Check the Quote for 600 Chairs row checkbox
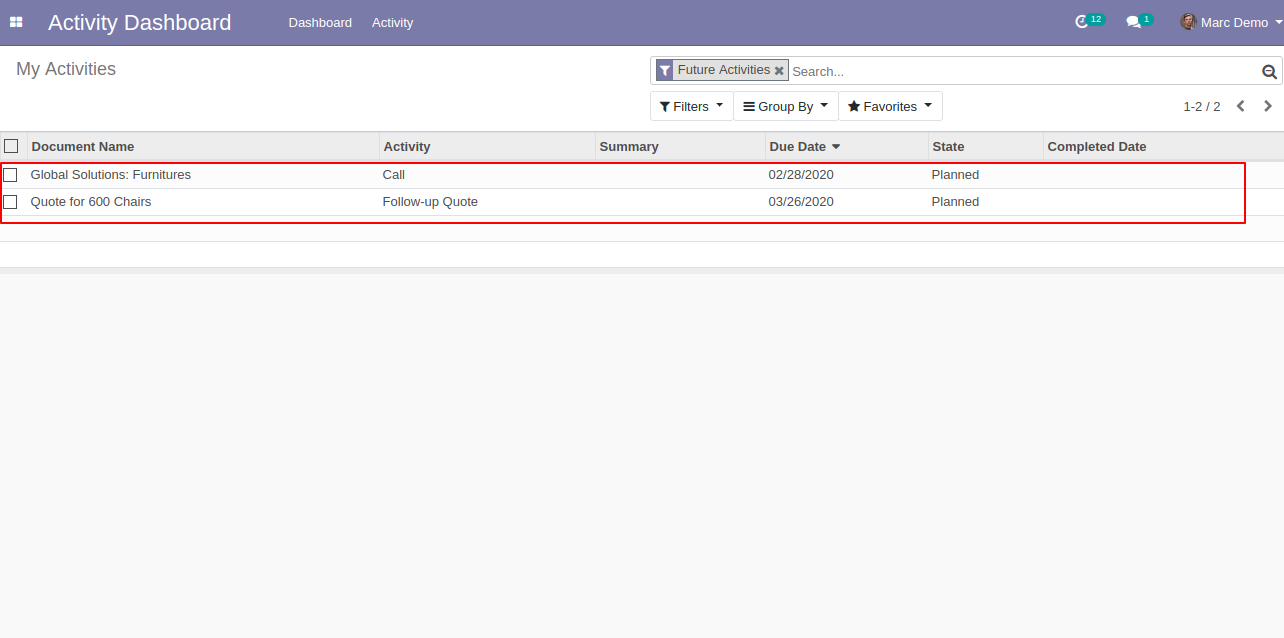Screen dimensions: 1284x638 (x=11, y=202)
